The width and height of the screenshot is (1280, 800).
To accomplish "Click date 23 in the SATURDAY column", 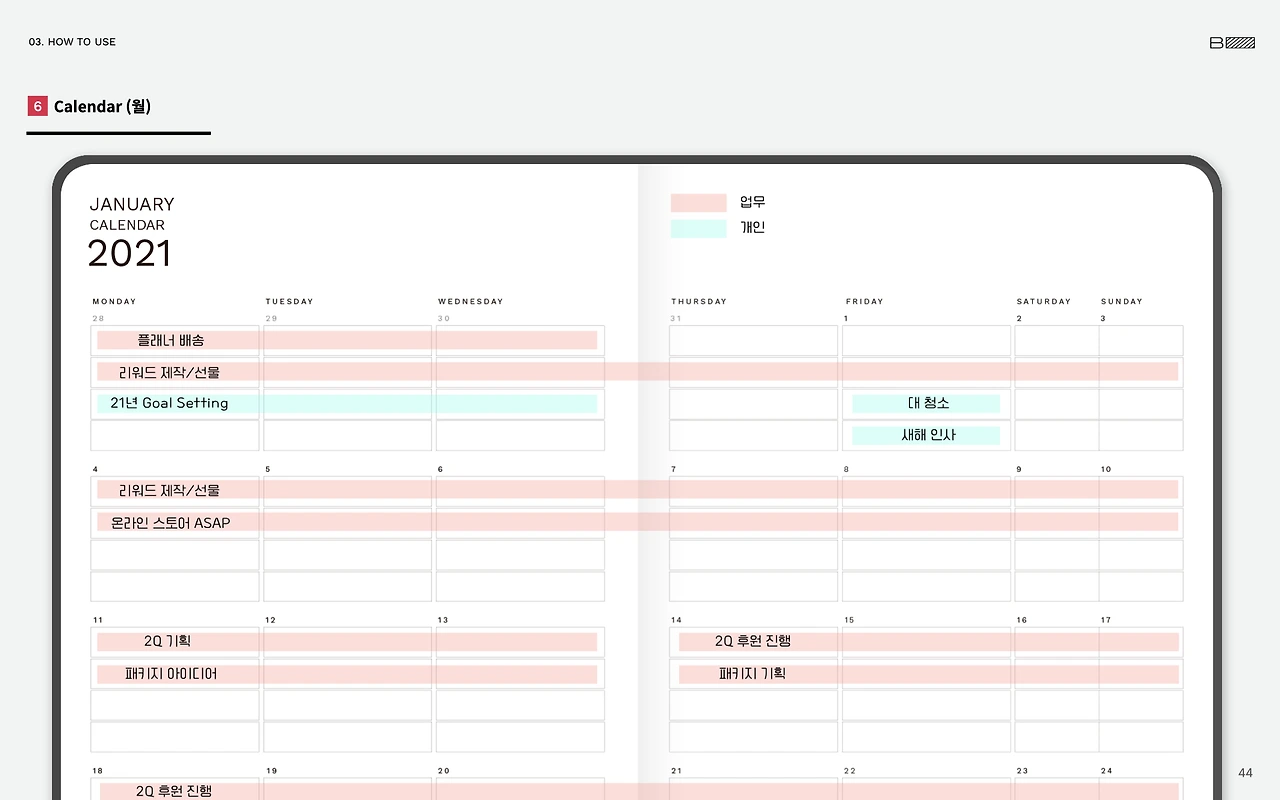I will tap(1022, 771).
